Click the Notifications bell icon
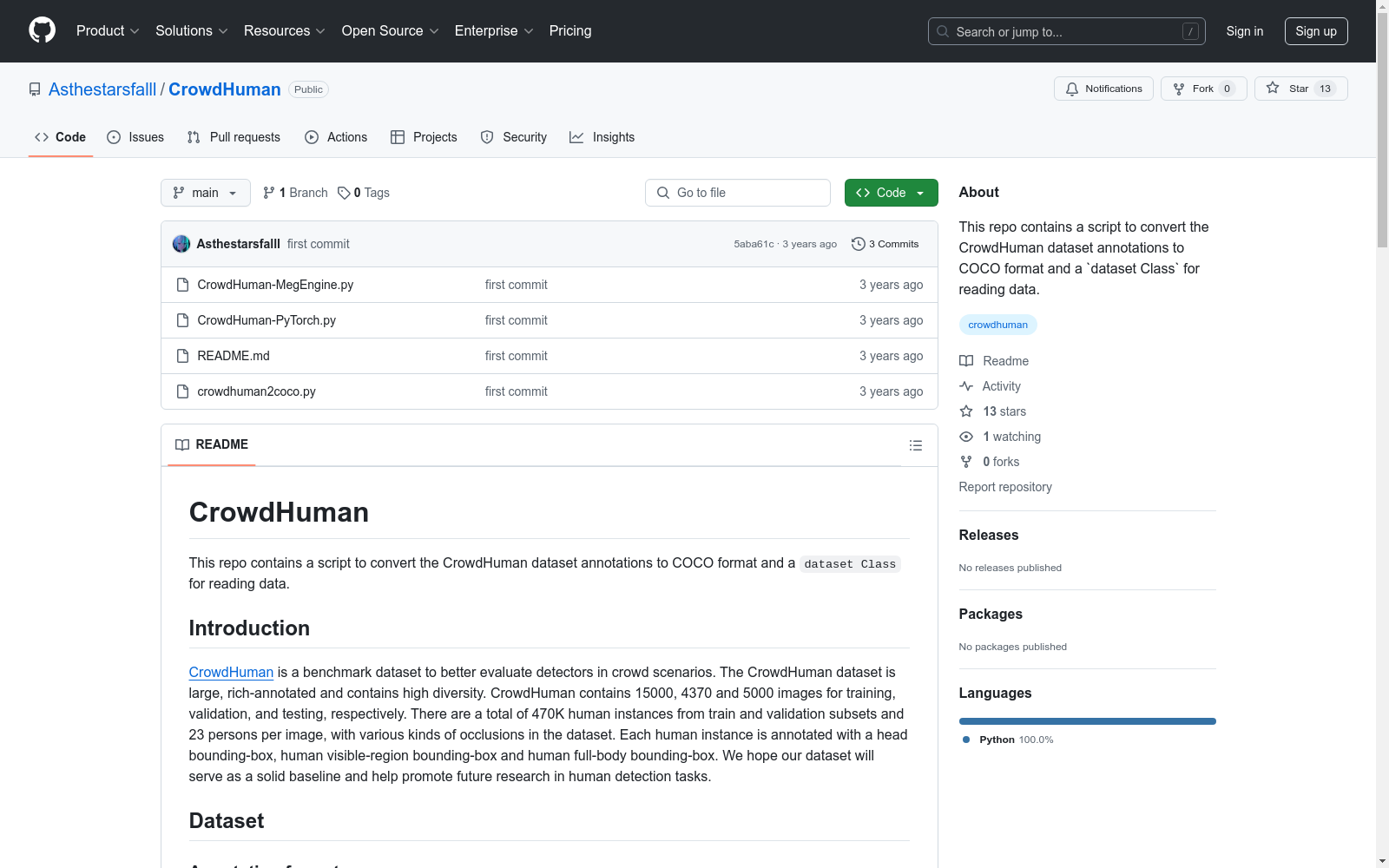 (x=1072, y=89)
